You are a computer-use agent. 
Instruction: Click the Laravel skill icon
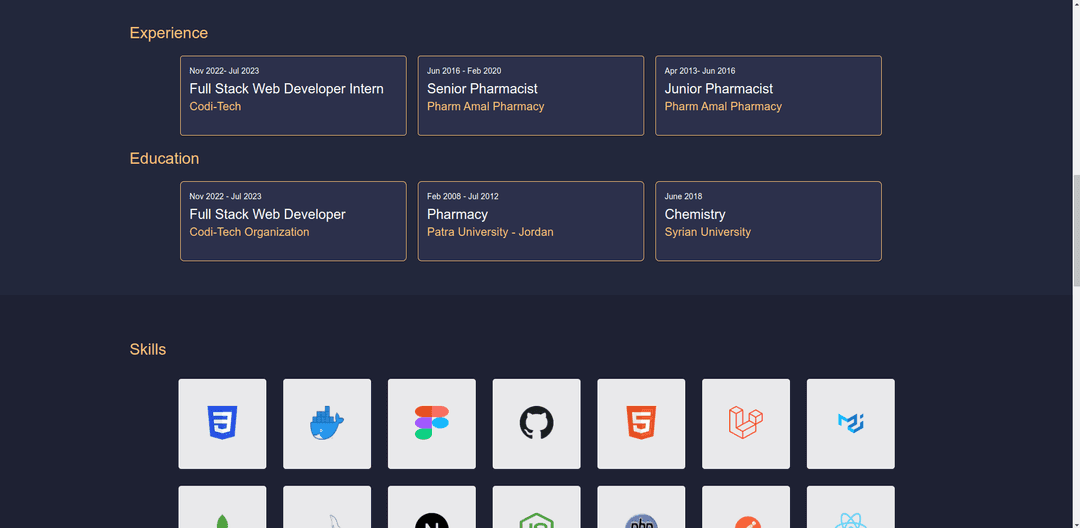(746, 423)
